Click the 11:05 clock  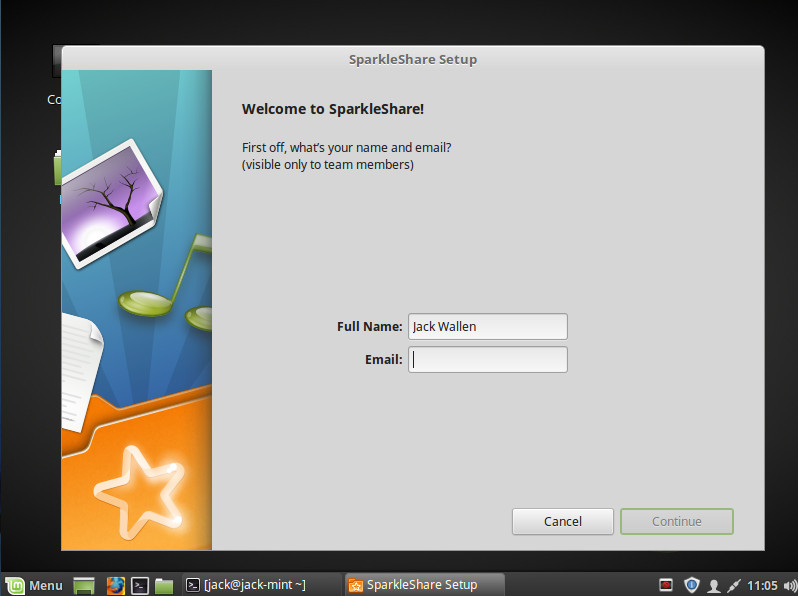tap(762, 585)
